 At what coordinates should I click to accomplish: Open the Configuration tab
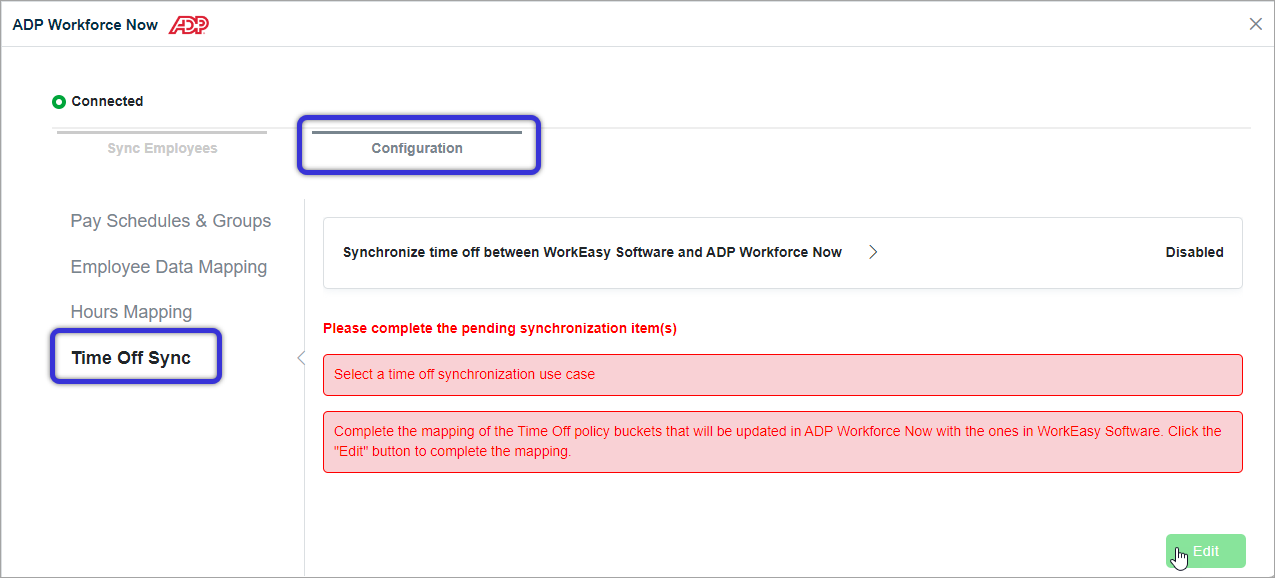[417, 148]
